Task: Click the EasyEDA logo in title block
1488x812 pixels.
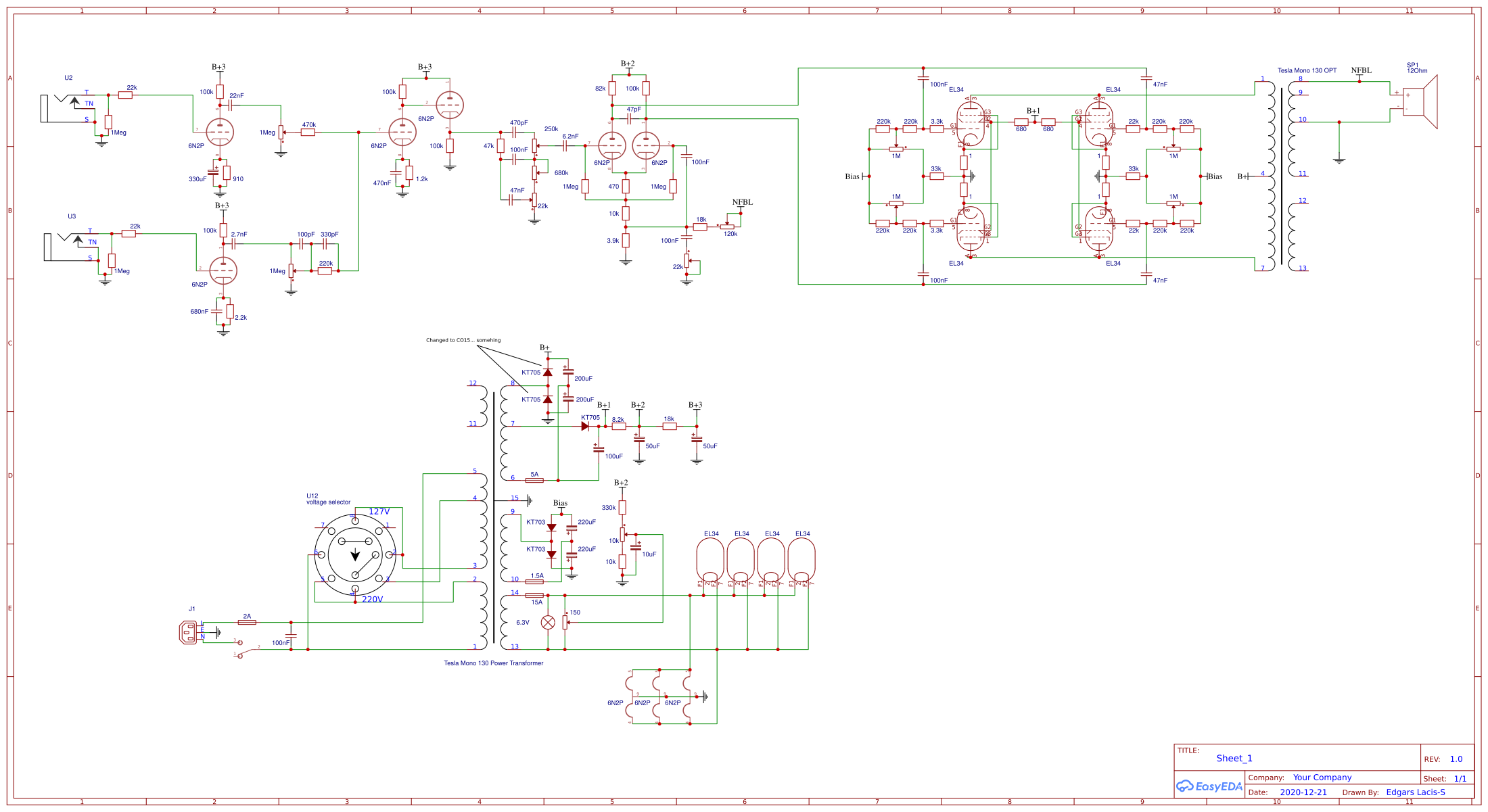Action: 1209,786
